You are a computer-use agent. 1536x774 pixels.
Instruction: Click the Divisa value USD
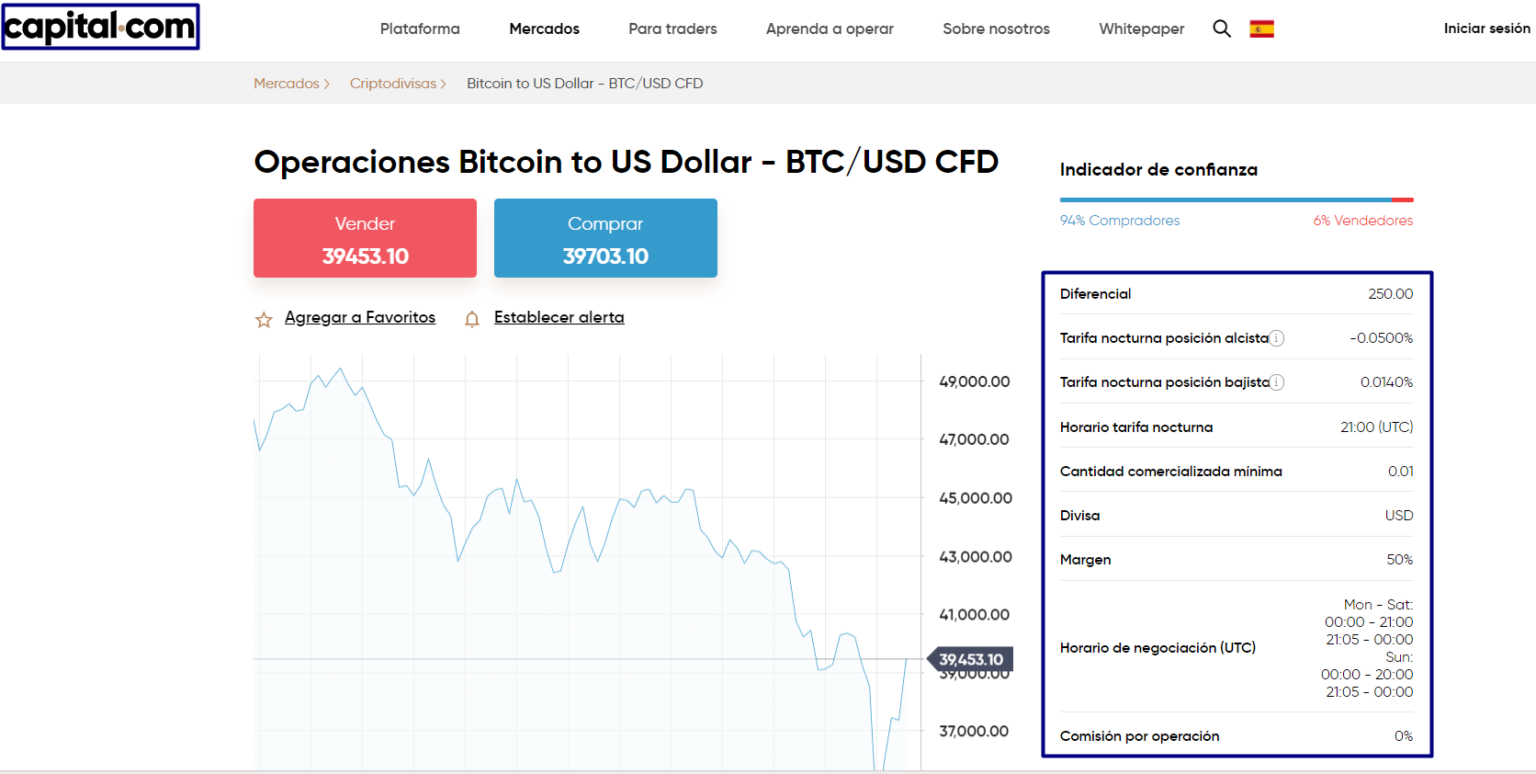click(1399, 516)
